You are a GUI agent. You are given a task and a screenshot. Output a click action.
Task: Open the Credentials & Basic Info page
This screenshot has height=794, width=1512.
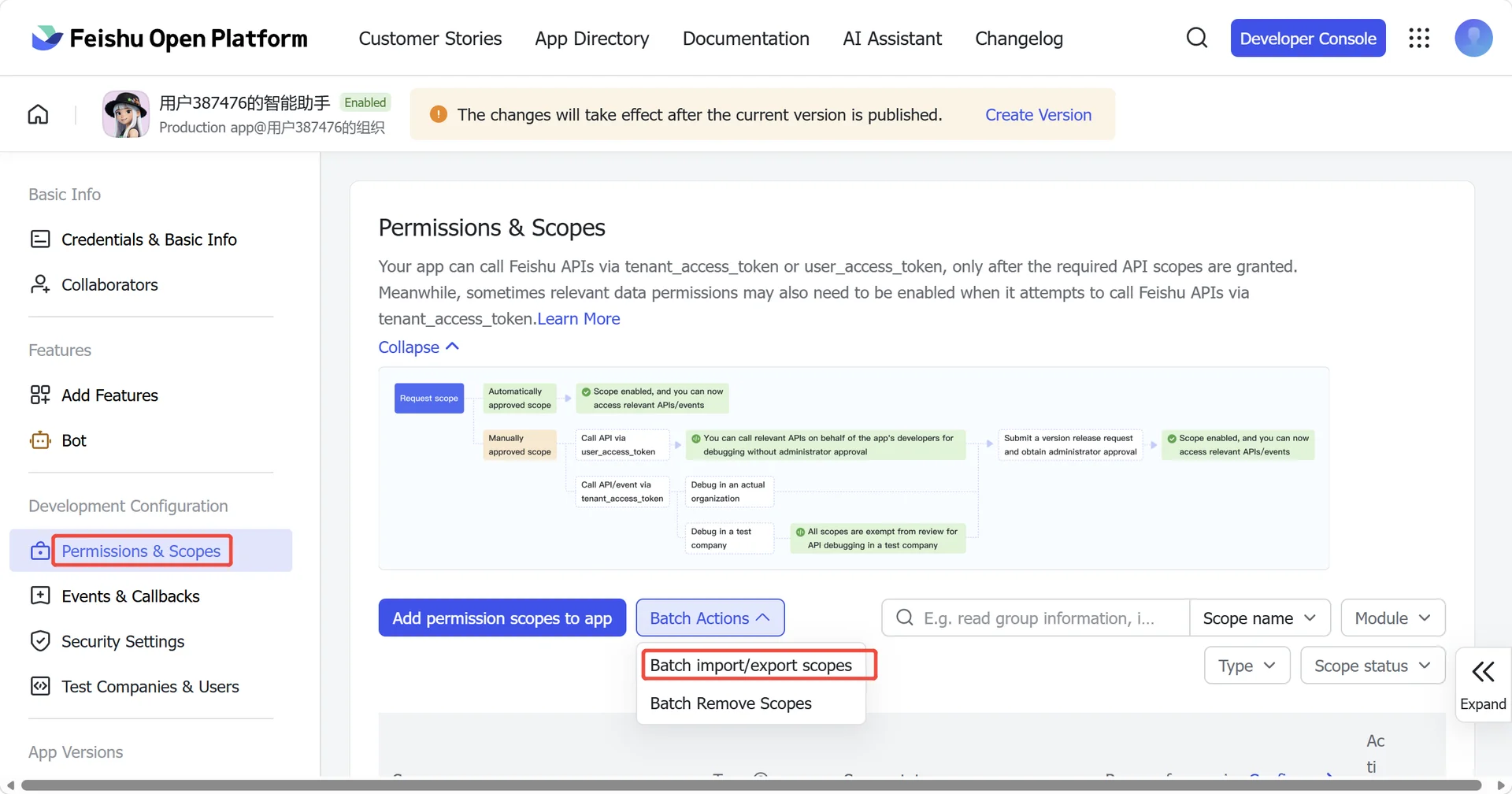pyautogui.click(x=150, y=239)
